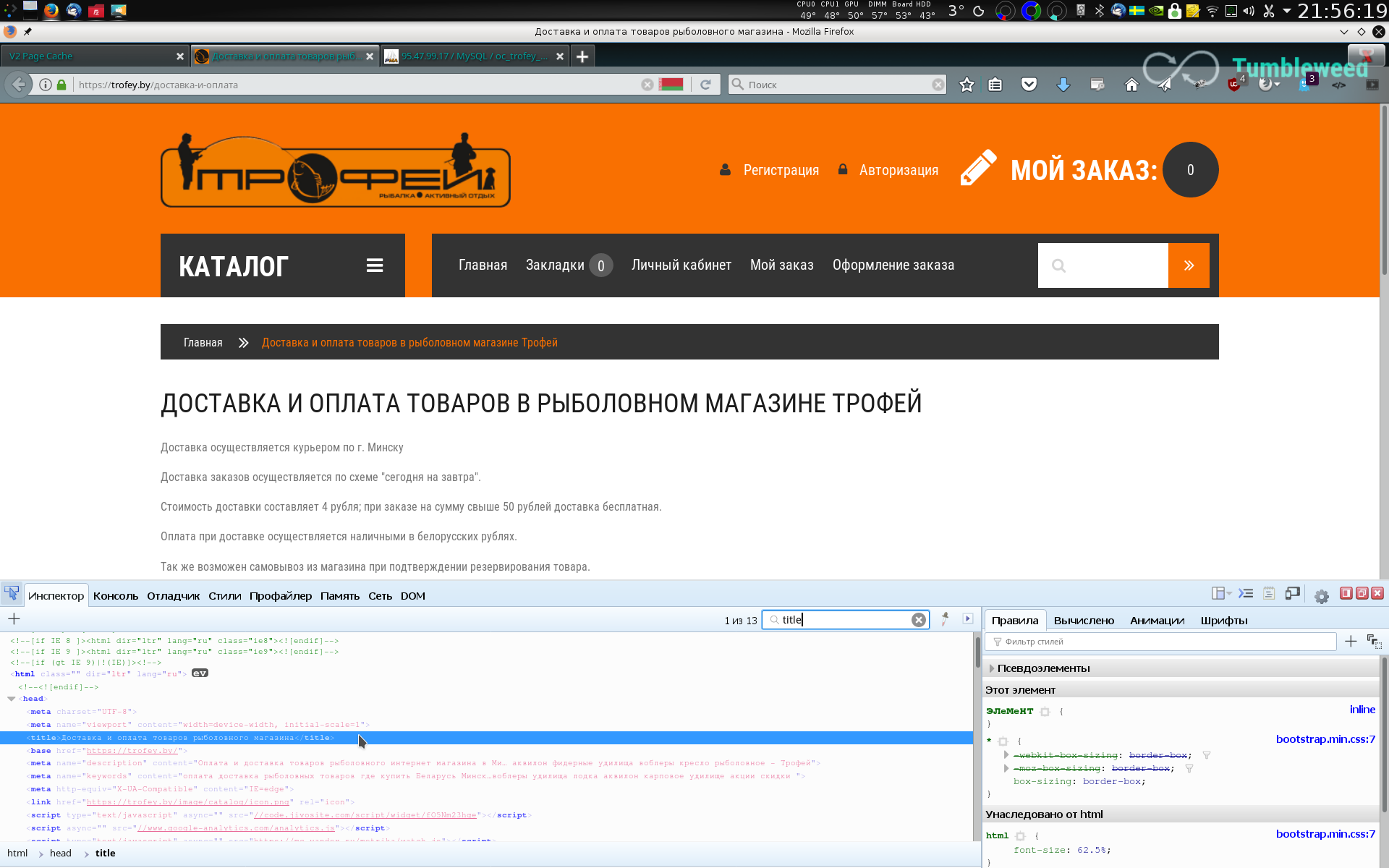
Task: Open the Авторизация link
Action: click(x=899, y=170)
